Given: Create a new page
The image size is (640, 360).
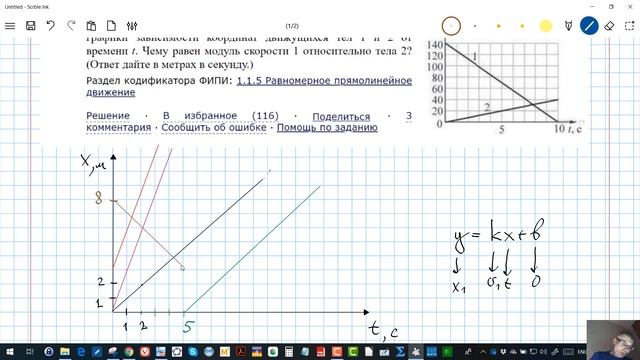Looking at the screenshot, I should pyautogui.click(x=111, y=26).
